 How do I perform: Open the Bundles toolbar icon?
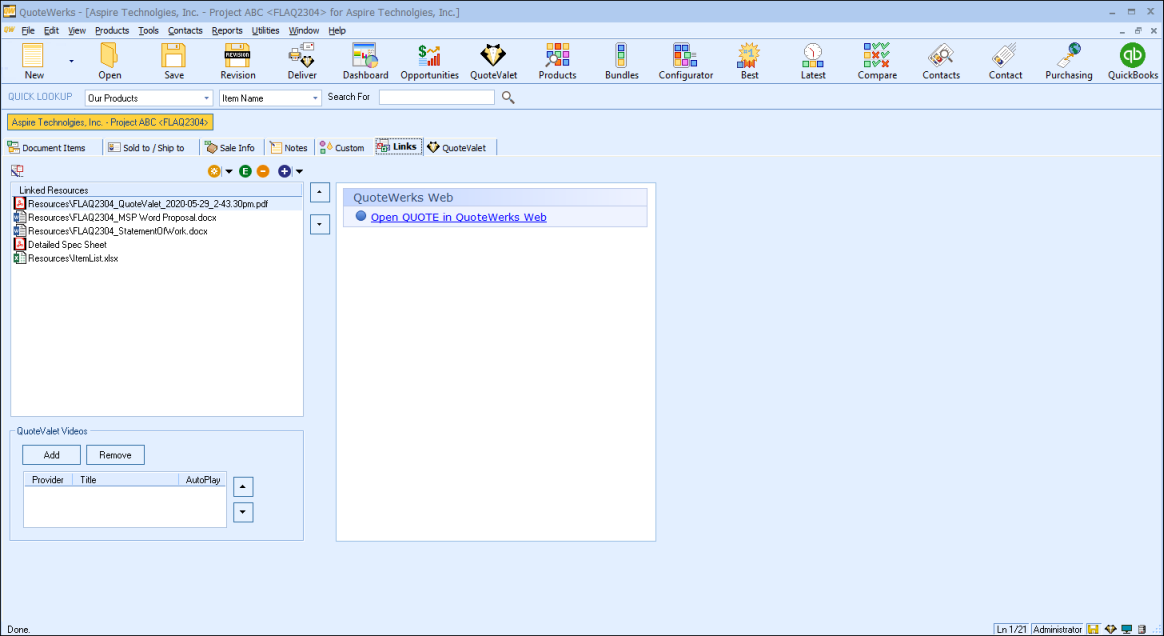[x=621, y=61]
